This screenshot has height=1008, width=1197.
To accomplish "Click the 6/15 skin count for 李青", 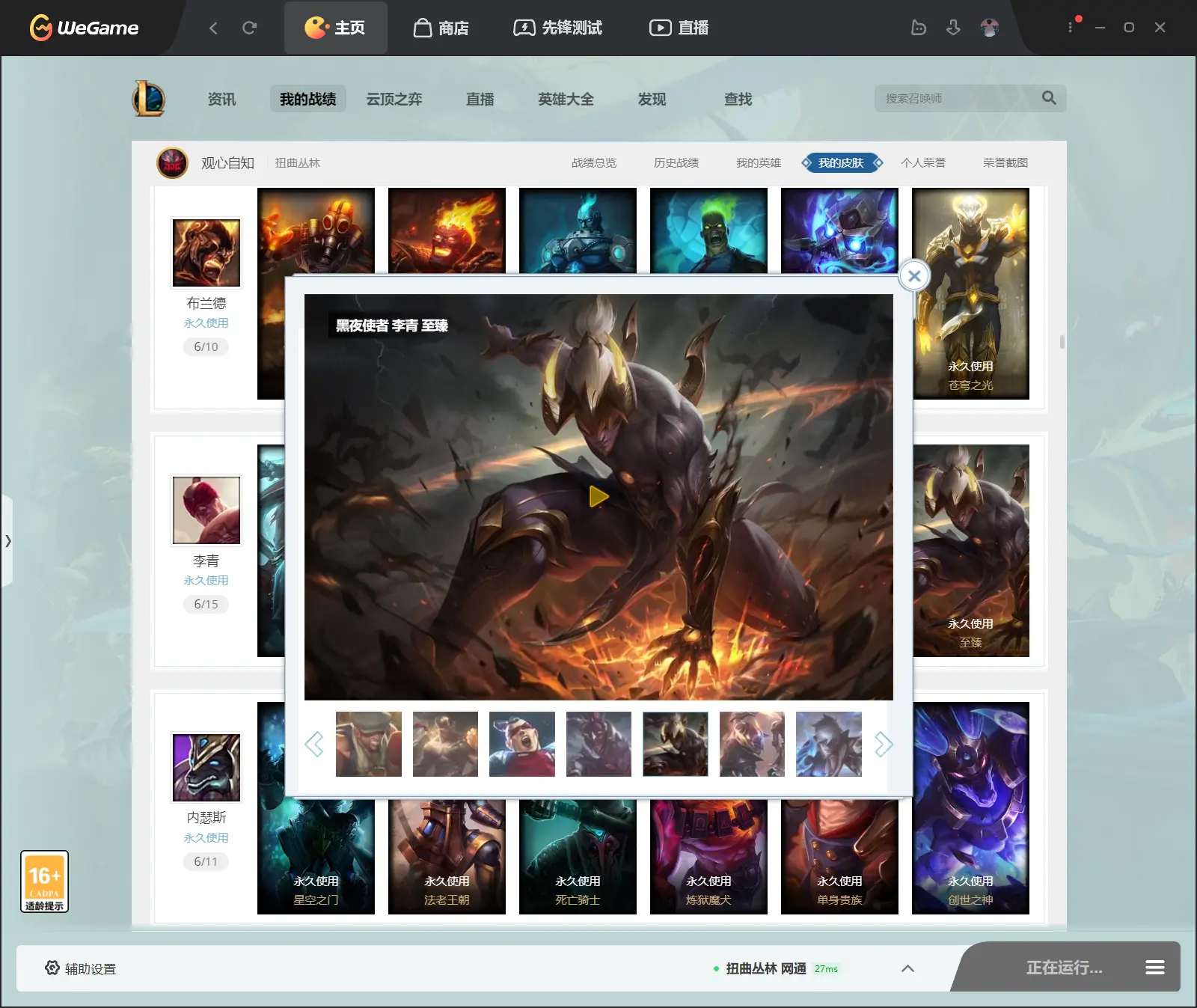I will coord(206,604).
